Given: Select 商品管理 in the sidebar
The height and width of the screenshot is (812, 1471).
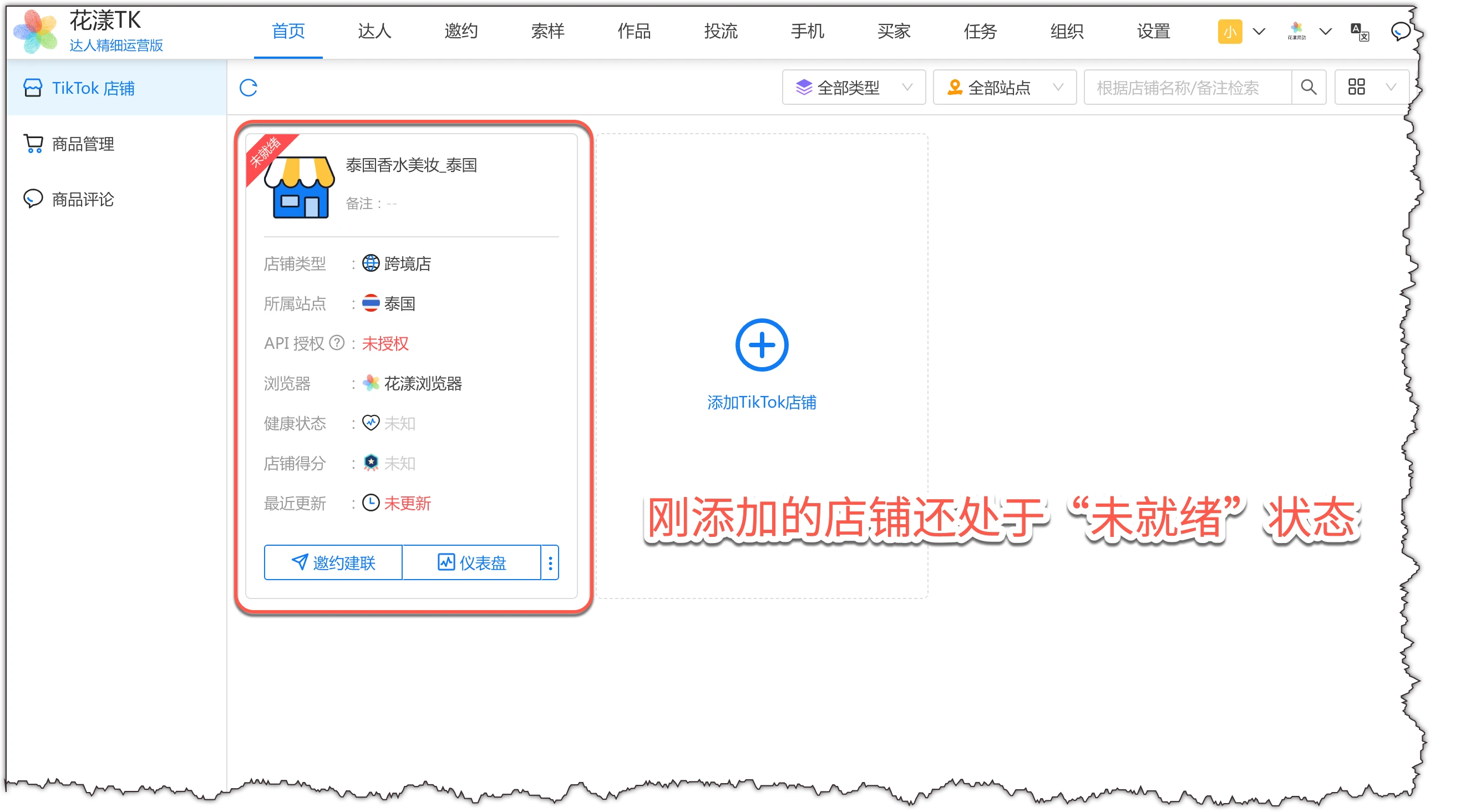Looking at the screenshot, I should tap(116, 144).
